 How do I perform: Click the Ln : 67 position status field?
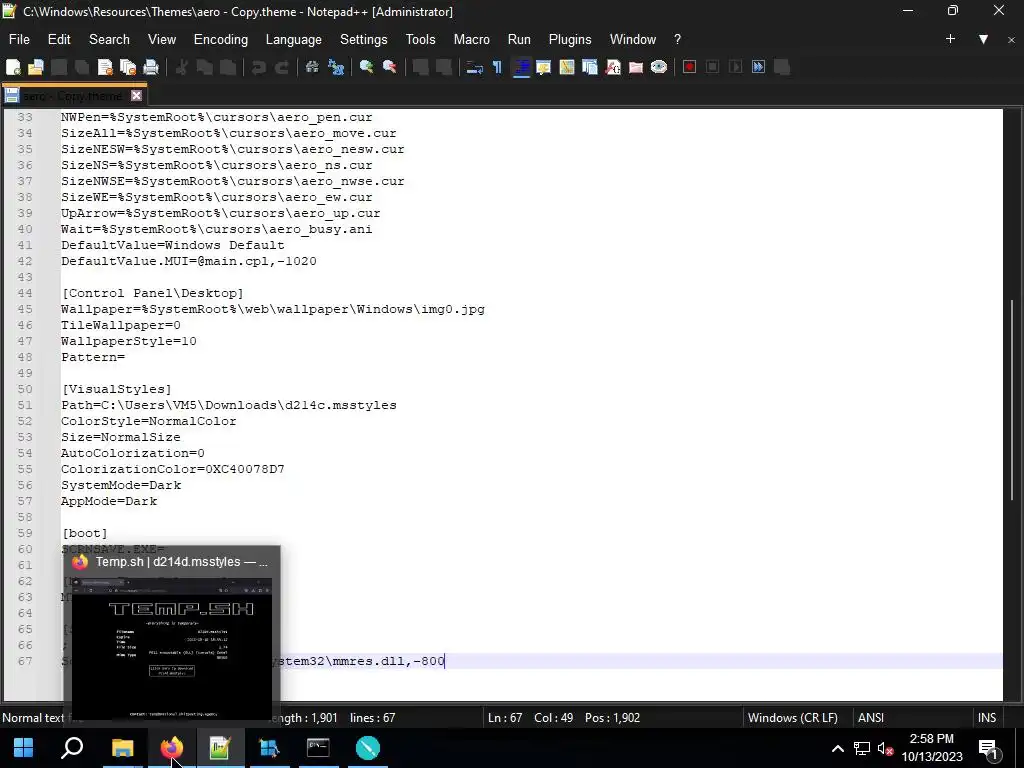[x=505, y=717]
